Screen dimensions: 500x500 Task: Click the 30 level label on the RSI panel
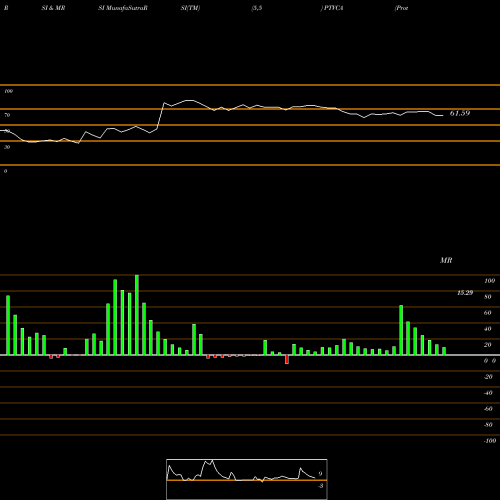click(x=7, y=147)
